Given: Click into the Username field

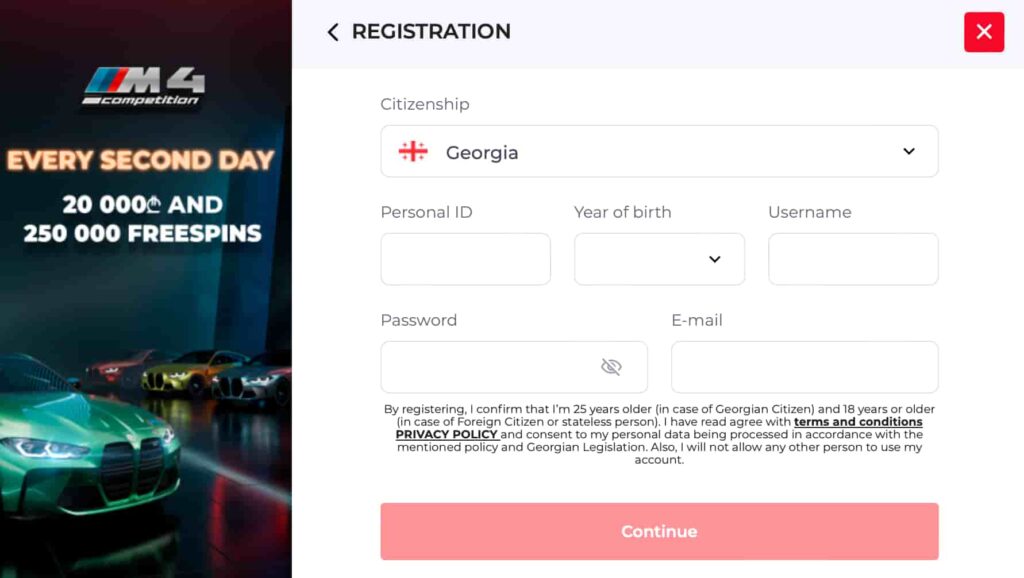Looking at the screenshot, I should pos(852,259).
